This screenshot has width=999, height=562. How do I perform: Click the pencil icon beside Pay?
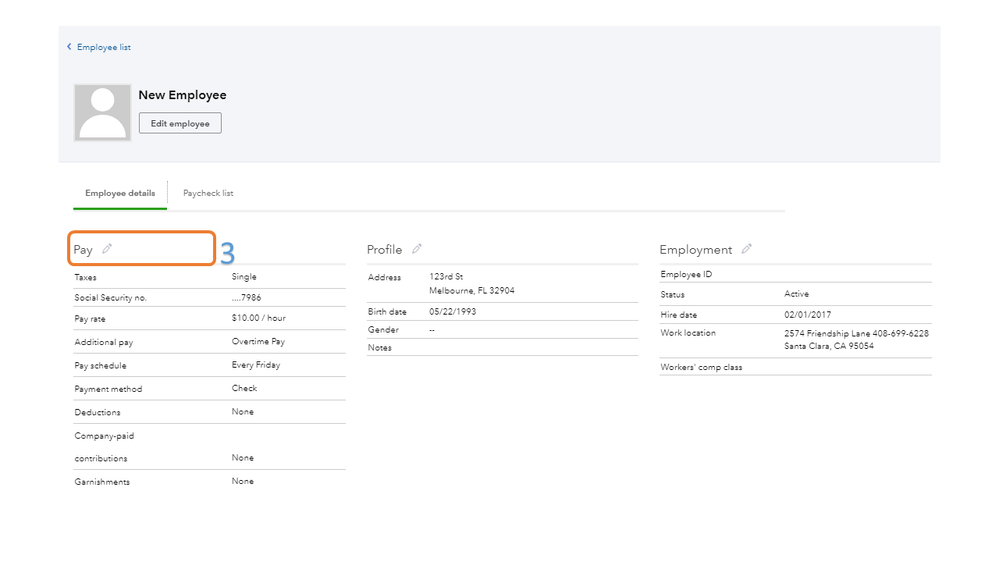tap(107, 249)
